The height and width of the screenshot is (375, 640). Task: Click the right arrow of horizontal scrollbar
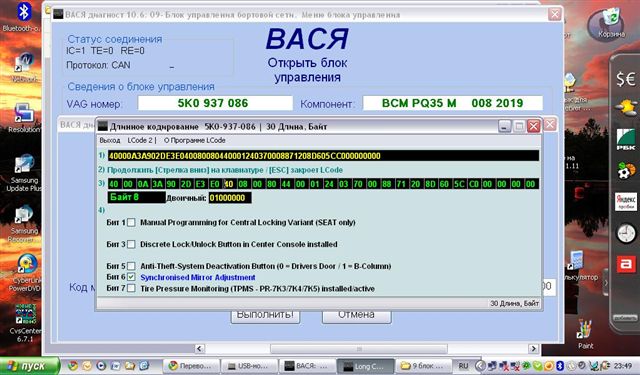533,348
